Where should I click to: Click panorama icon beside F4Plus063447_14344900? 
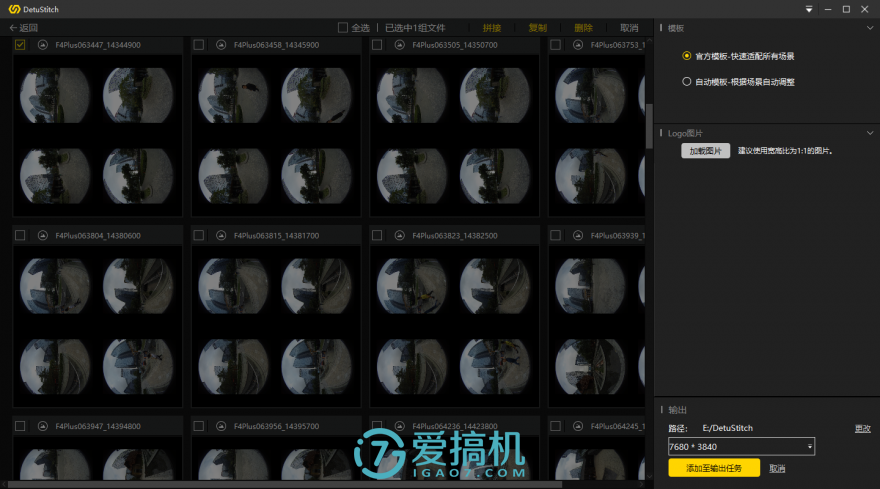(x=43, y=45)
